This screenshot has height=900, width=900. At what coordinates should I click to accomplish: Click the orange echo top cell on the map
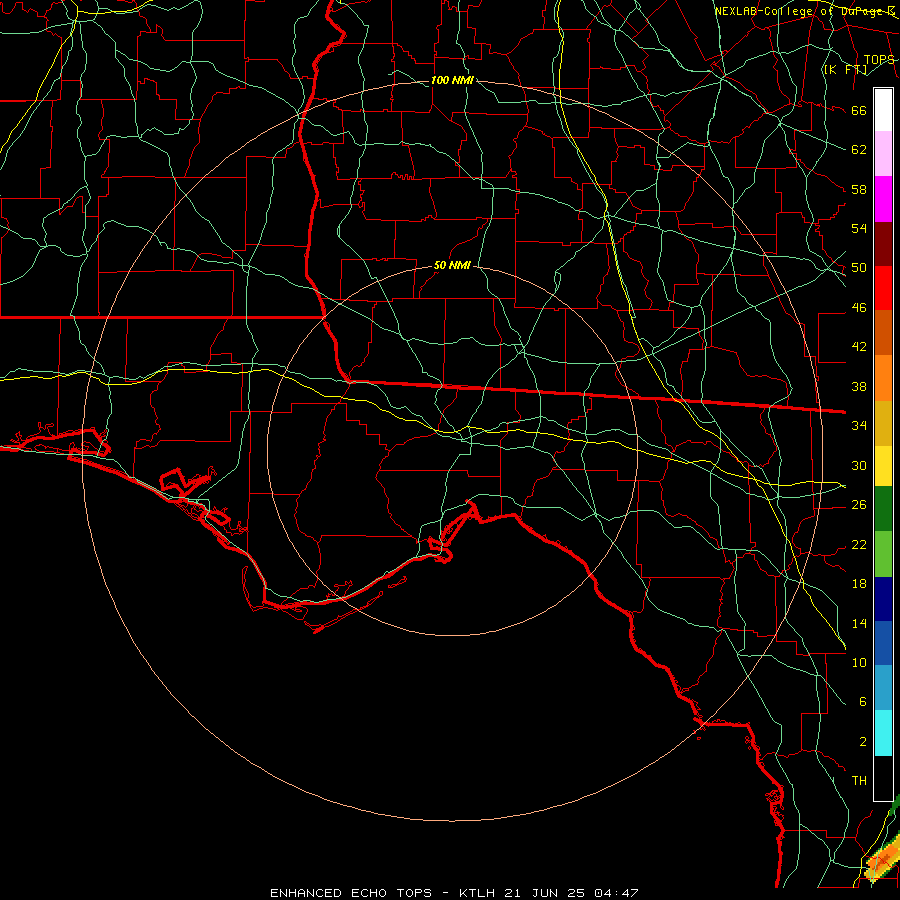[883, 856]
